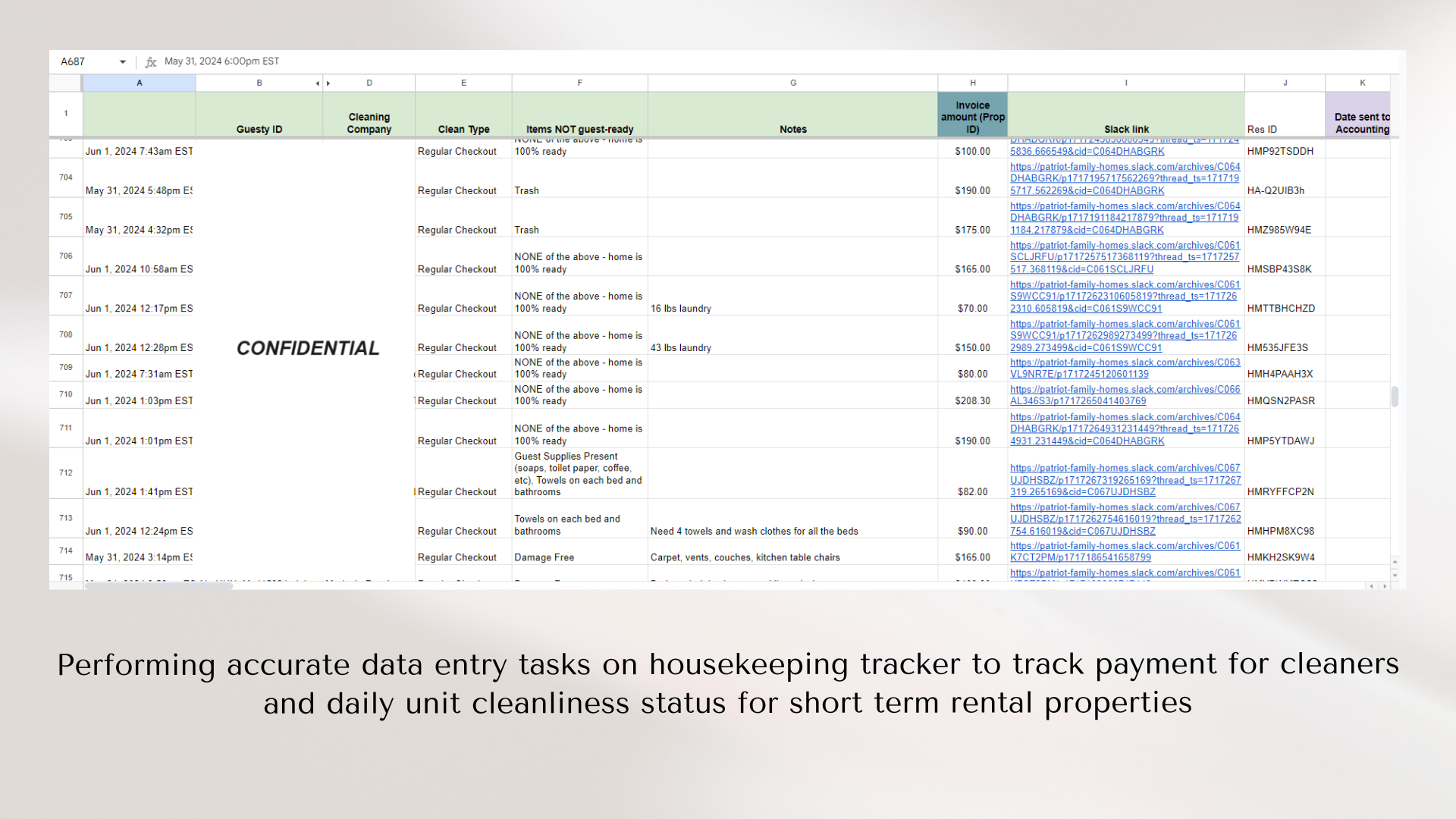Click the Invoice amount header cell
Viewport: 1456px width, 819px height.
(x=972, y=116)
